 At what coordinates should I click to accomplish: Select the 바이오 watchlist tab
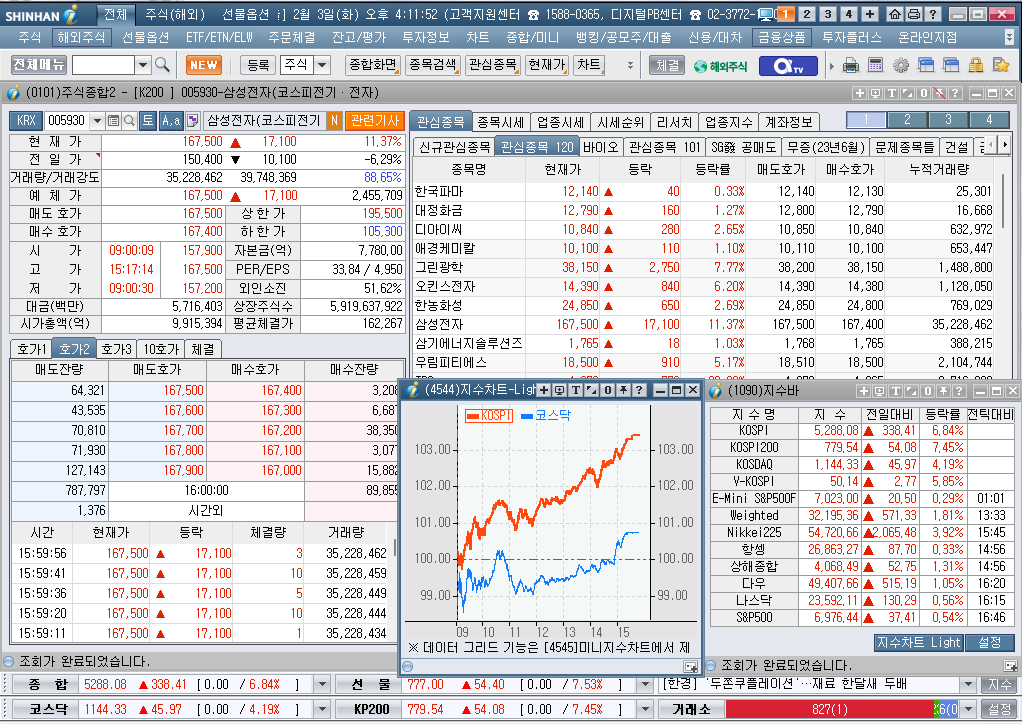point(600,147)
